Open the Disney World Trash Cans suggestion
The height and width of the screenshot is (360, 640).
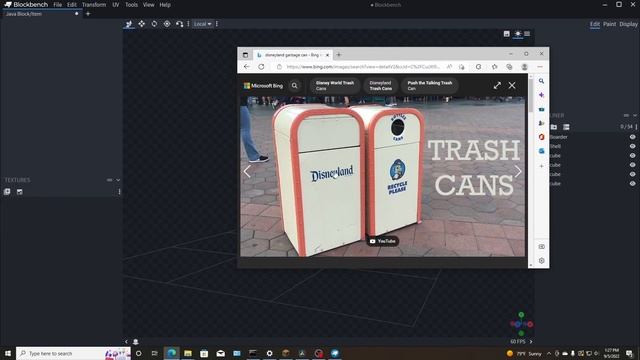pyautogui.click(x=335, y=86)
